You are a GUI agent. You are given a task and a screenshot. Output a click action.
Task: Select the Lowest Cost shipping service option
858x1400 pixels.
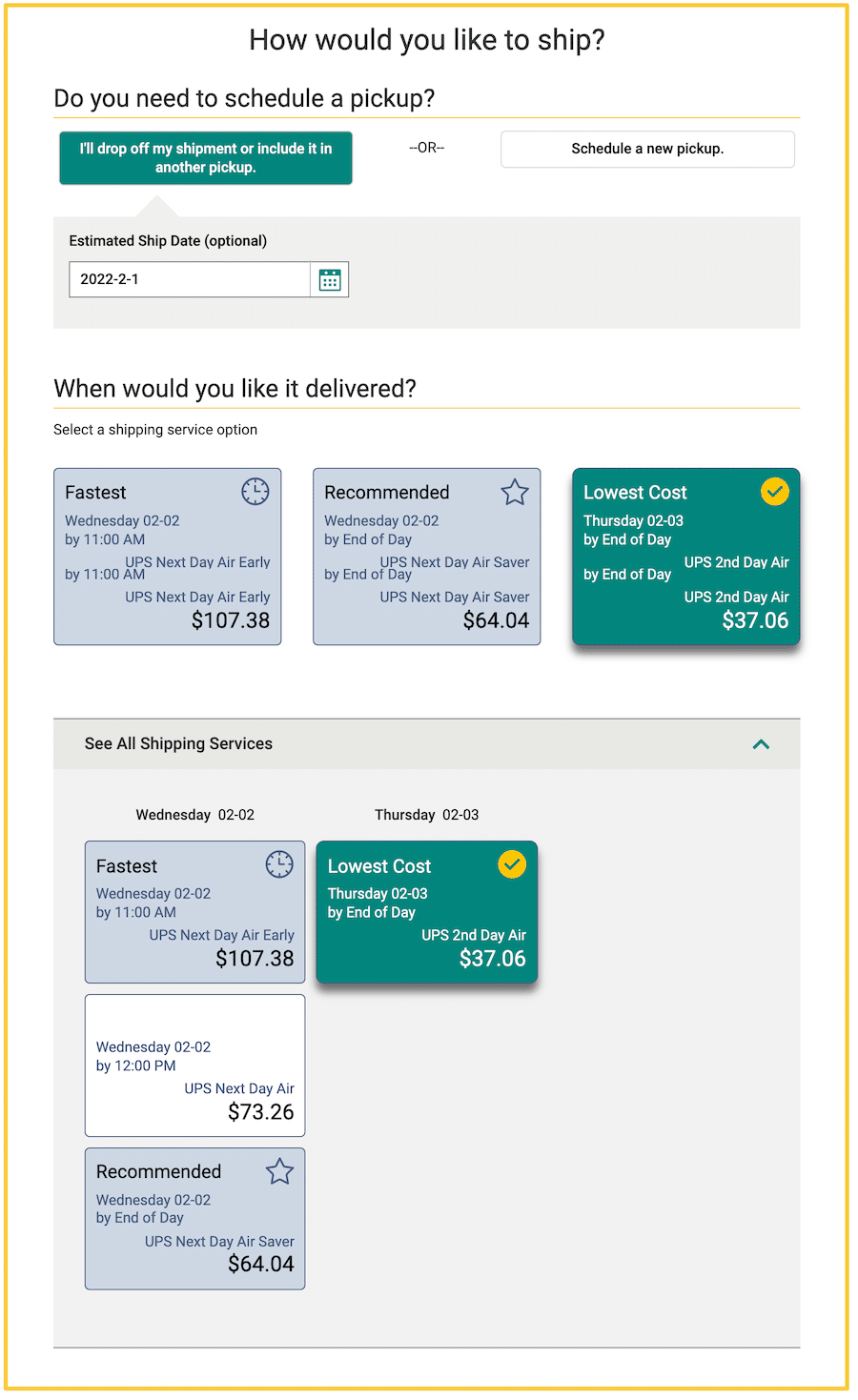(x=685, y=558)
